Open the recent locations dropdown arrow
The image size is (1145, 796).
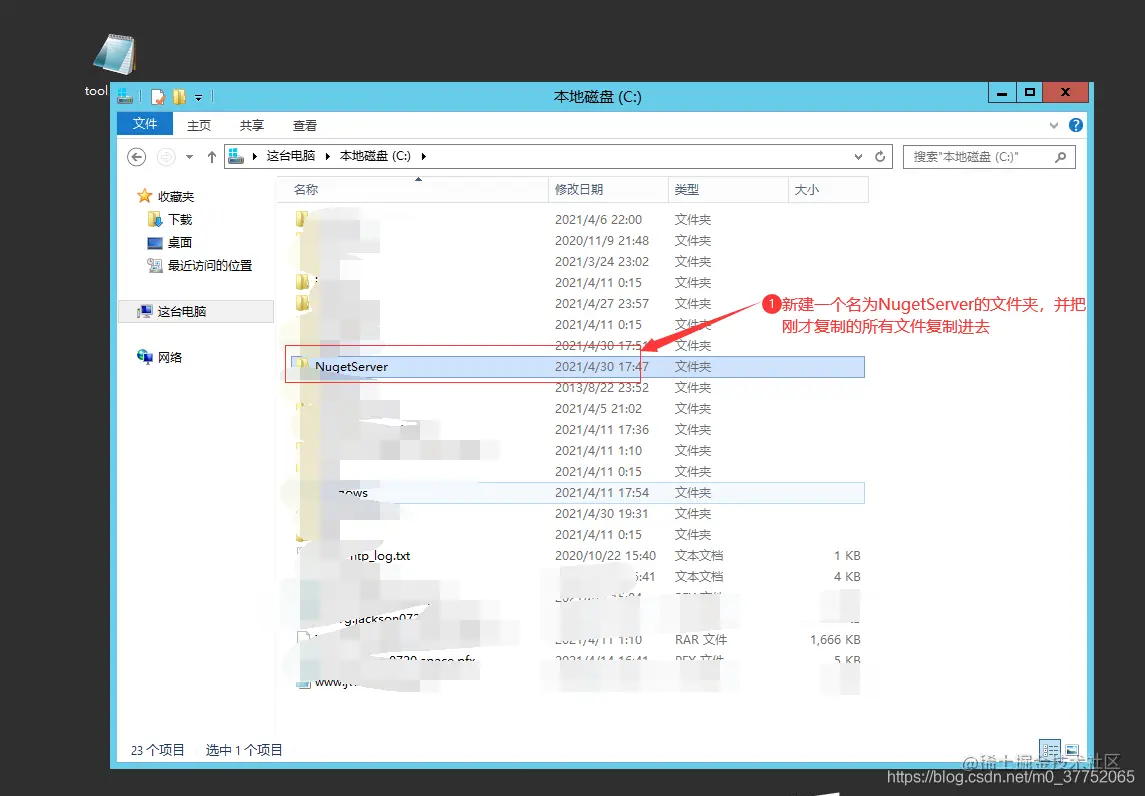190,156
